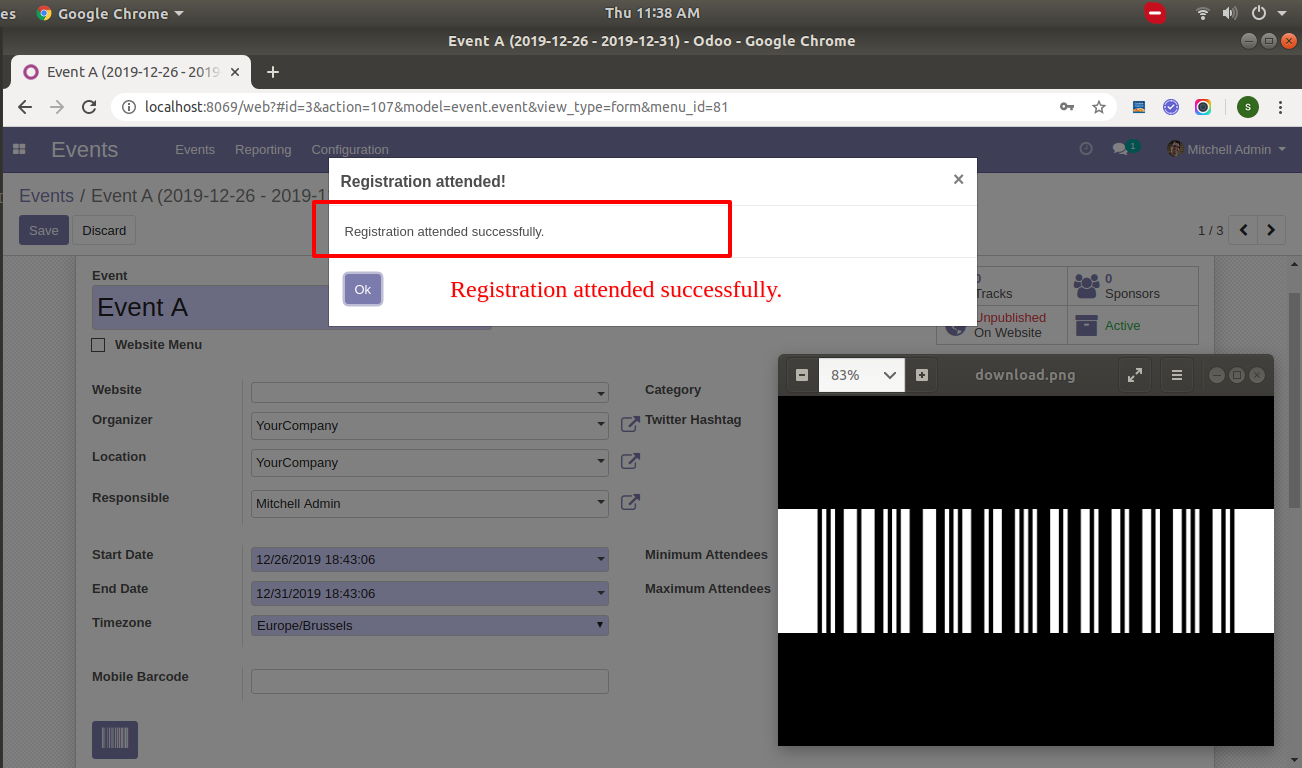This screenshot has width=1302, height=768.
Task: Open the Configuration menu
Action: 350,149
